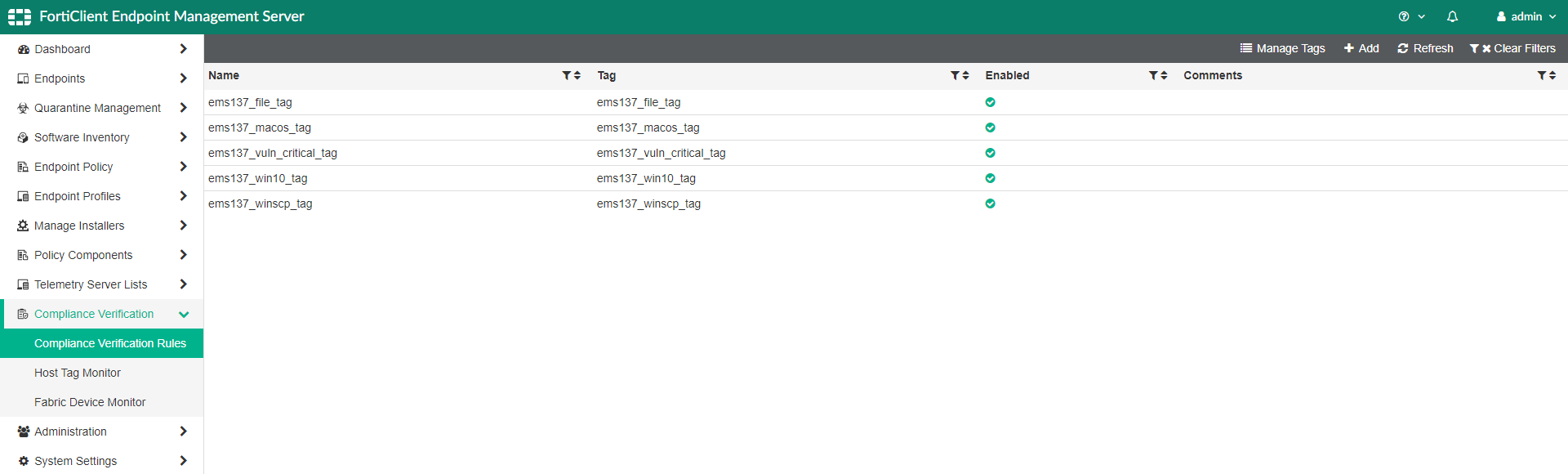The width and height of the screenshot is (1568, 474).
Task: Refresh the rules list
Action: click(x=1425, y=48)
